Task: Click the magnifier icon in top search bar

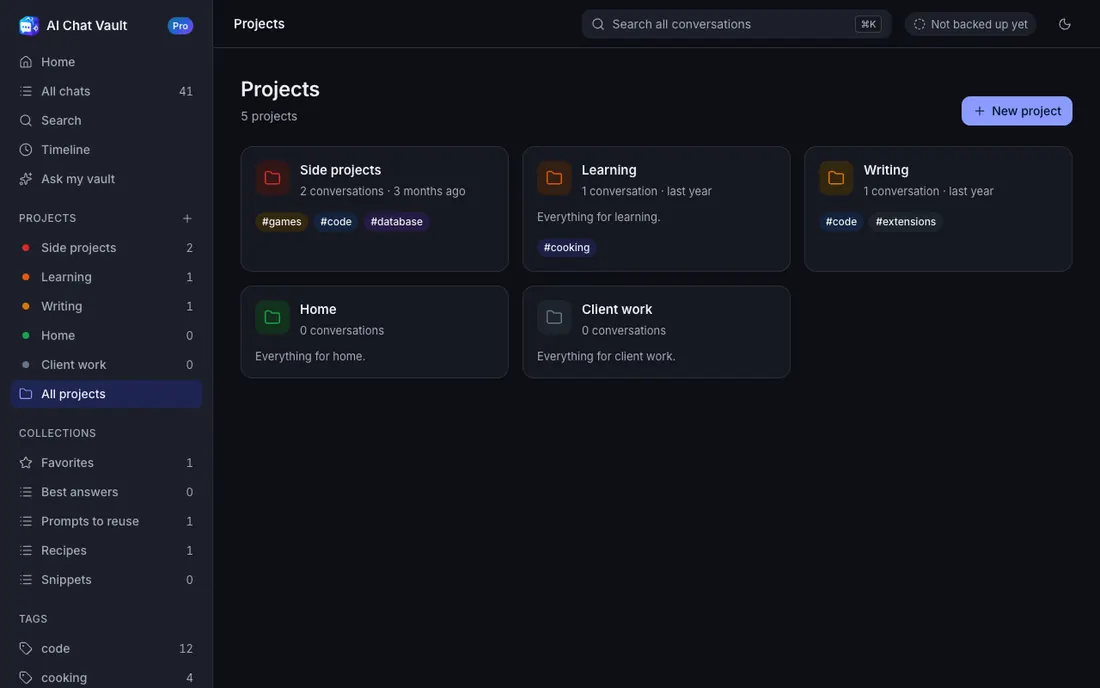Action: click(x=598, y=24)
